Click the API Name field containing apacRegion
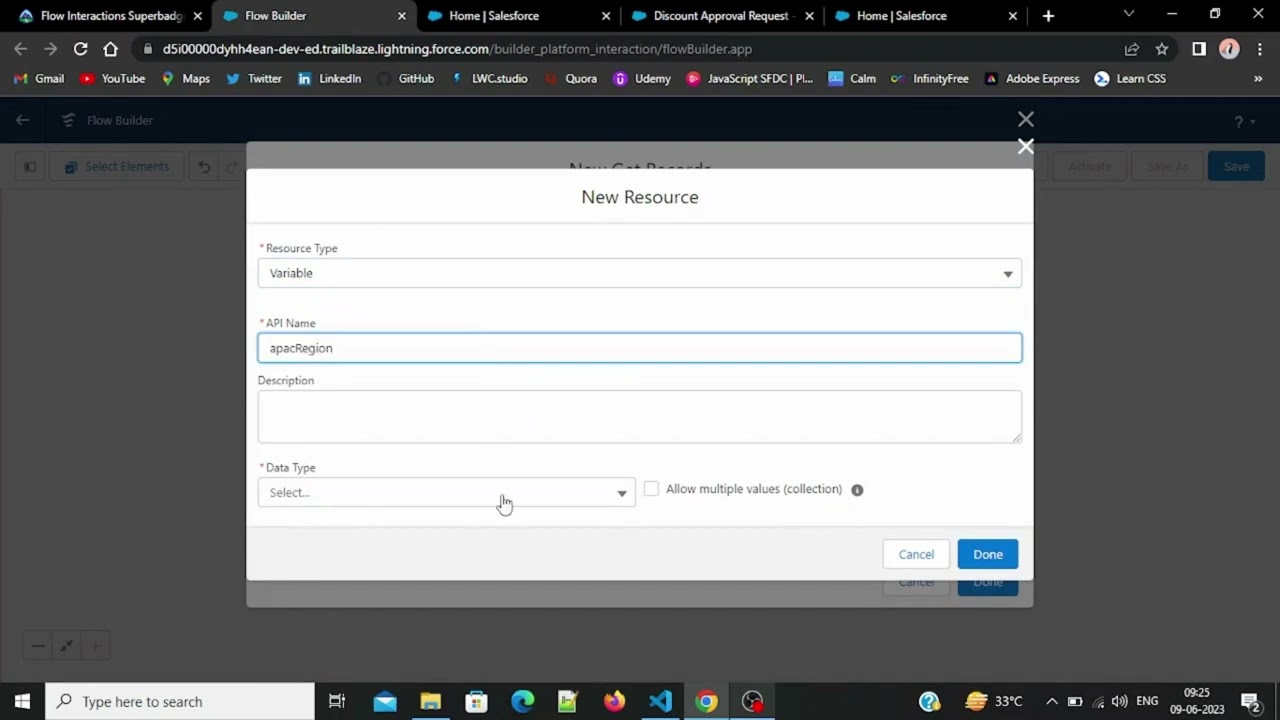The width and height of the screenshot is (1280, 720). click(639, 348)
